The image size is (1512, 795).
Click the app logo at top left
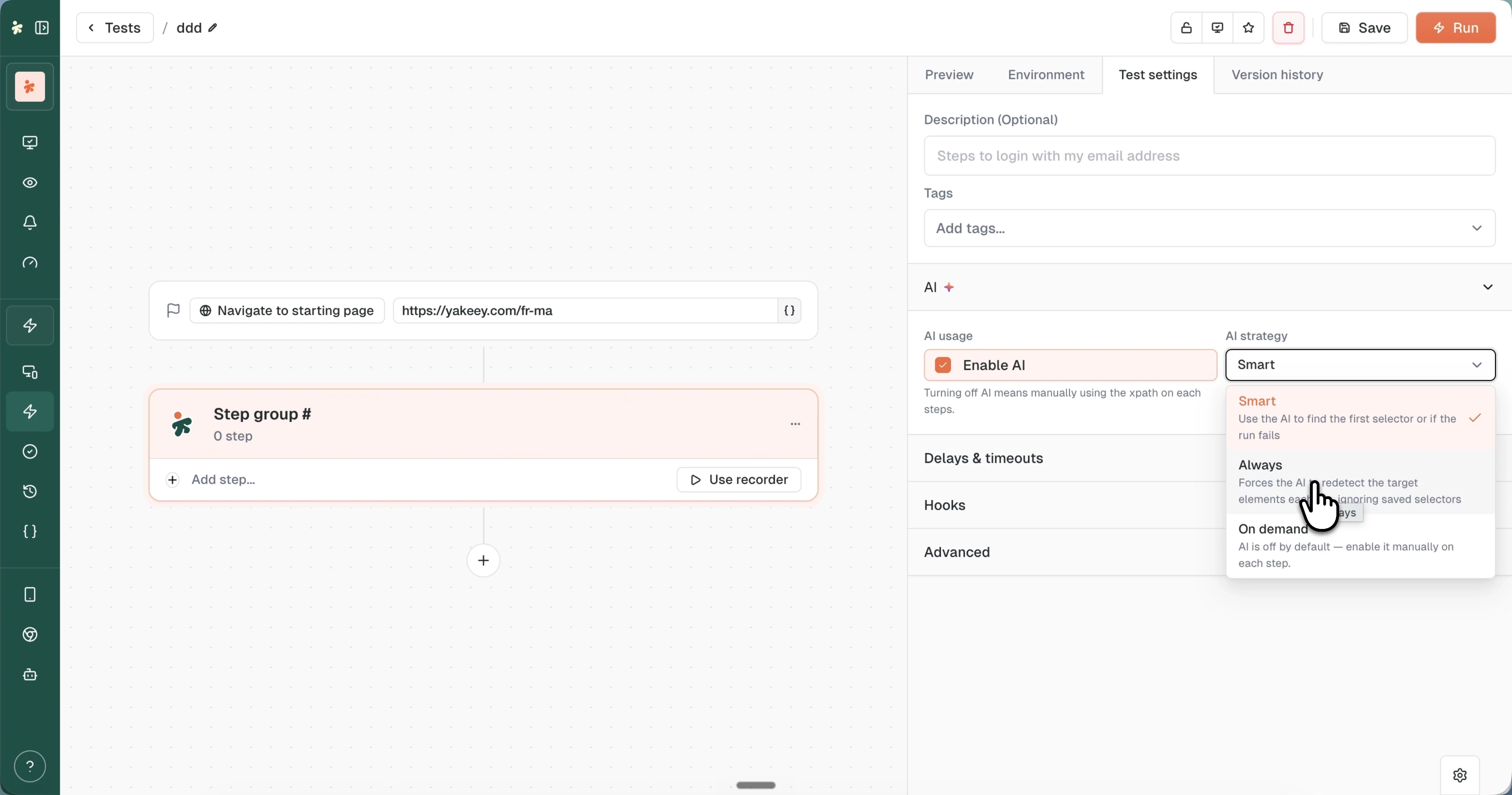17,28
